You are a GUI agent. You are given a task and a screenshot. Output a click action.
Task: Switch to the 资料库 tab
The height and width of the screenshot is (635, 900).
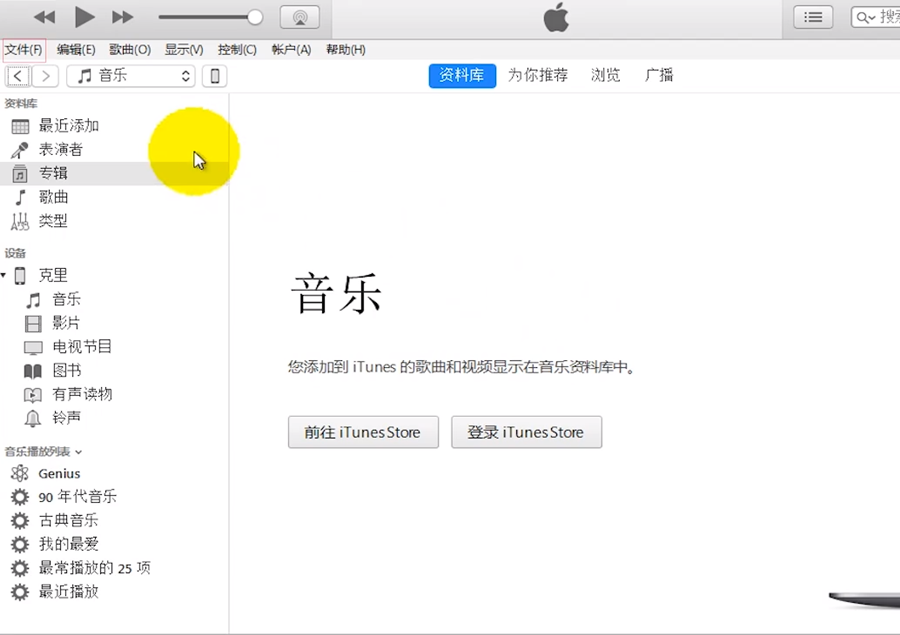click(462, 76)
